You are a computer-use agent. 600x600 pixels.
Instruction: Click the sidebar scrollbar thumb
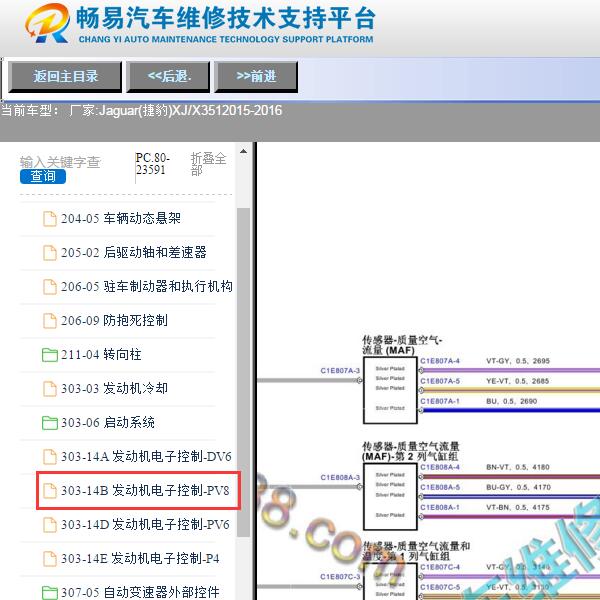point(243,372)
